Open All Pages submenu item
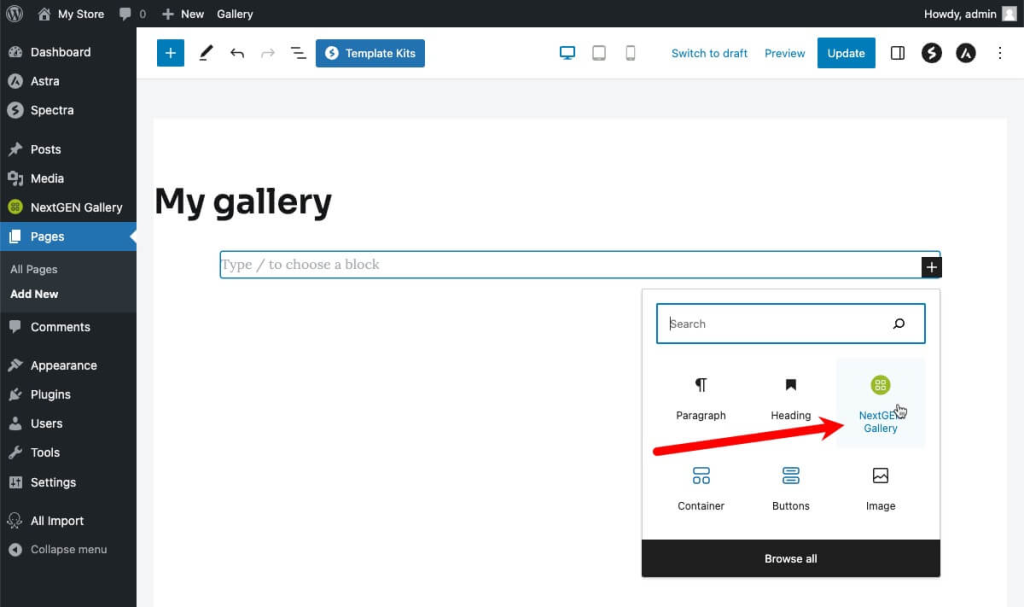1024x607 pixels. pyautogui.click(x=34, y=269)
